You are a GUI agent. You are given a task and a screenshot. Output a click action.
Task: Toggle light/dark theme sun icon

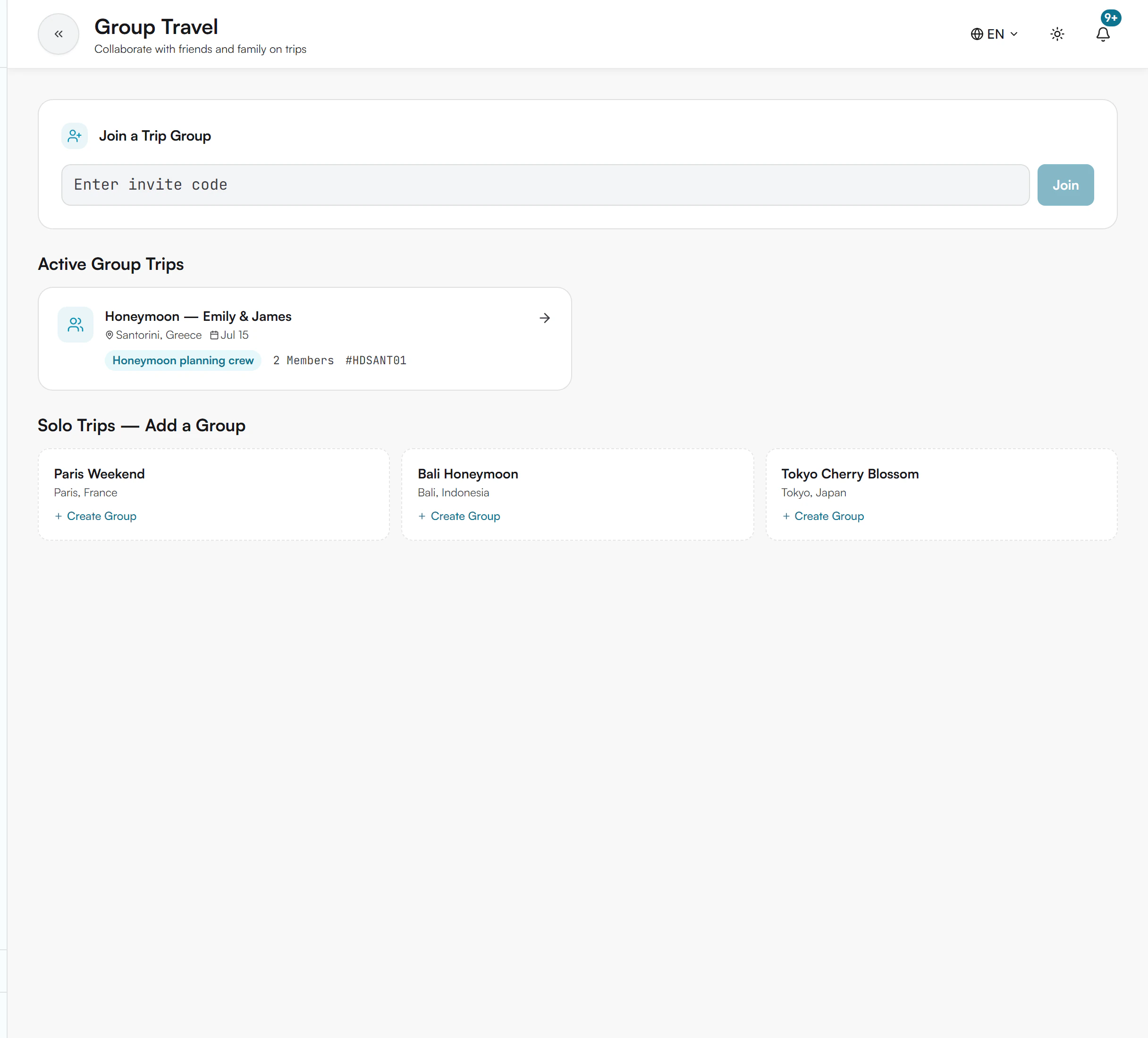coord(1057,34)
